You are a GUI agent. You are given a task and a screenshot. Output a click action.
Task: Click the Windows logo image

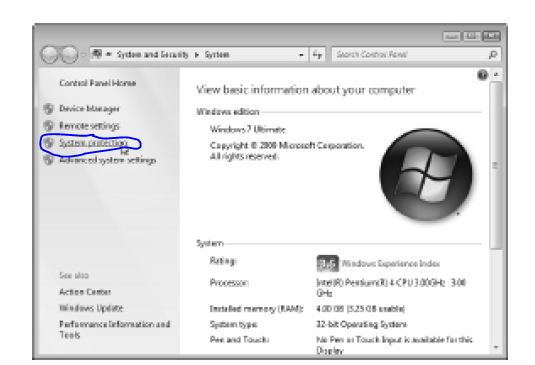pyautogui.click(x=426, y=174)
